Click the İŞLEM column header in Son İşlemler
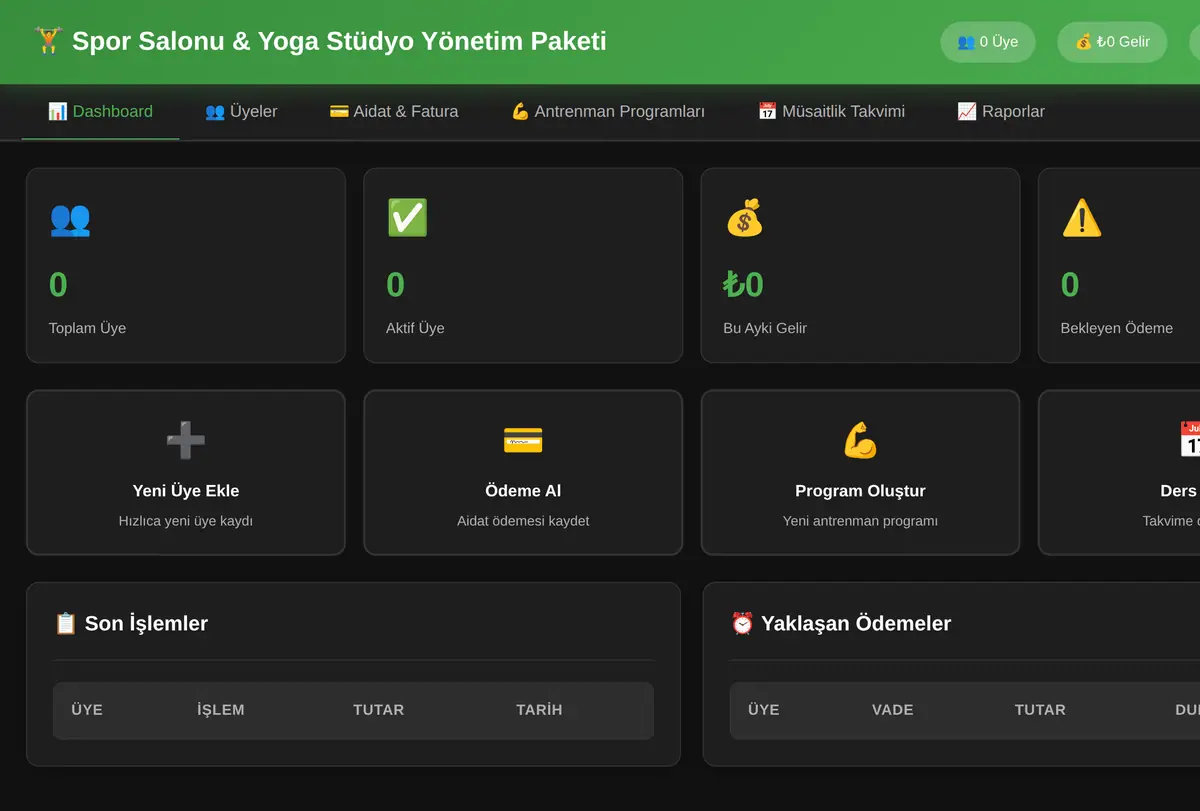1200x811 pixels. click(221, 710)
